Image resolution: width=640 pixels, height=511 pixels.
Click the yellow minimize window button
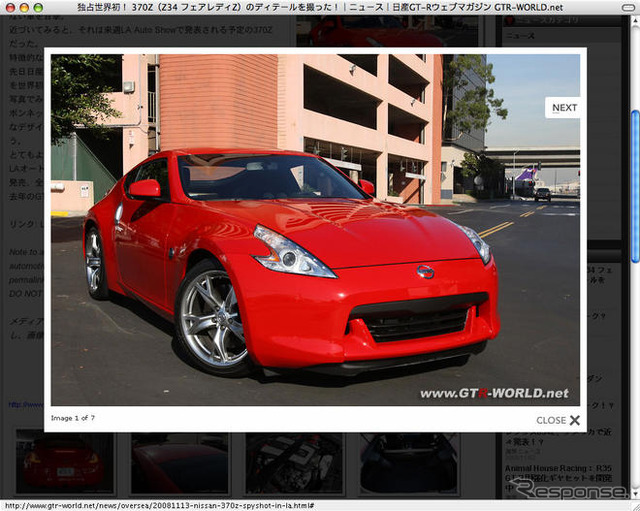24,7
